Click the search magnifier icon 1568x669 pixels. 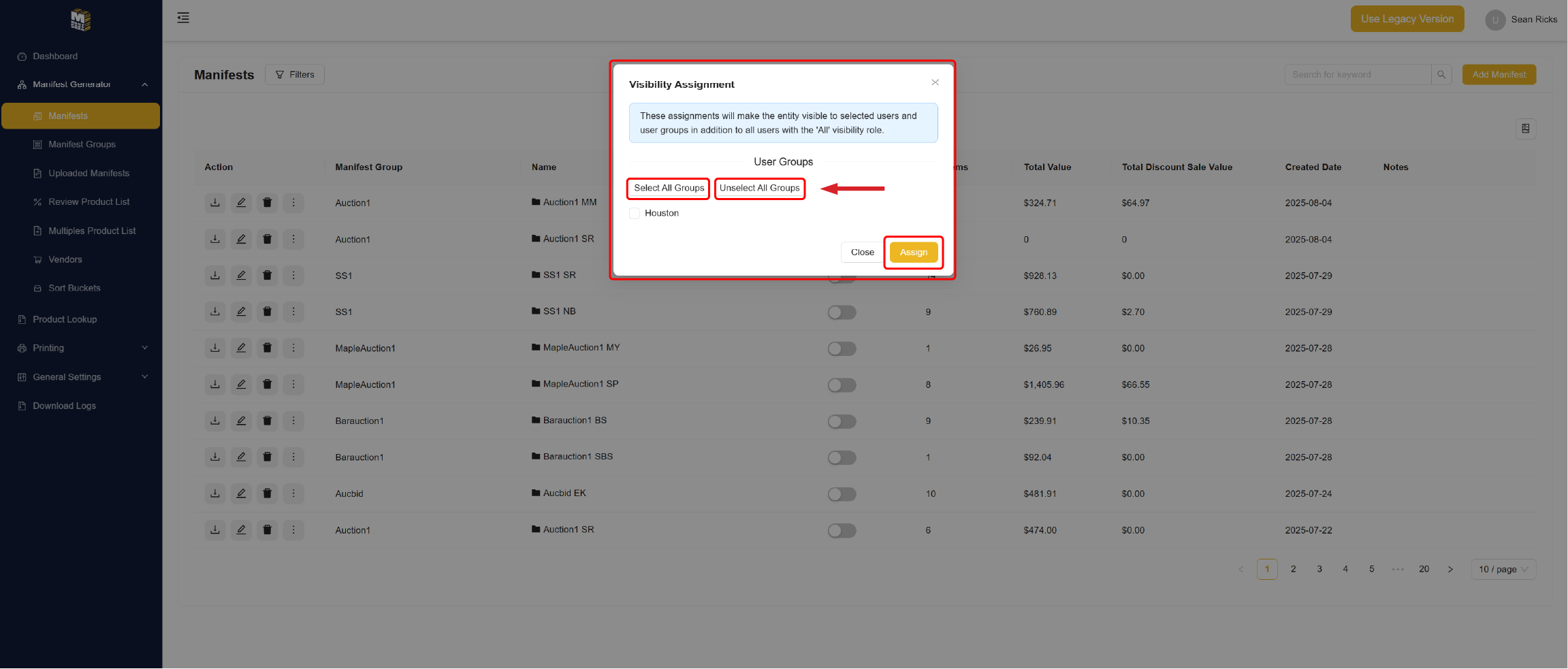(x=1441, y=75)
